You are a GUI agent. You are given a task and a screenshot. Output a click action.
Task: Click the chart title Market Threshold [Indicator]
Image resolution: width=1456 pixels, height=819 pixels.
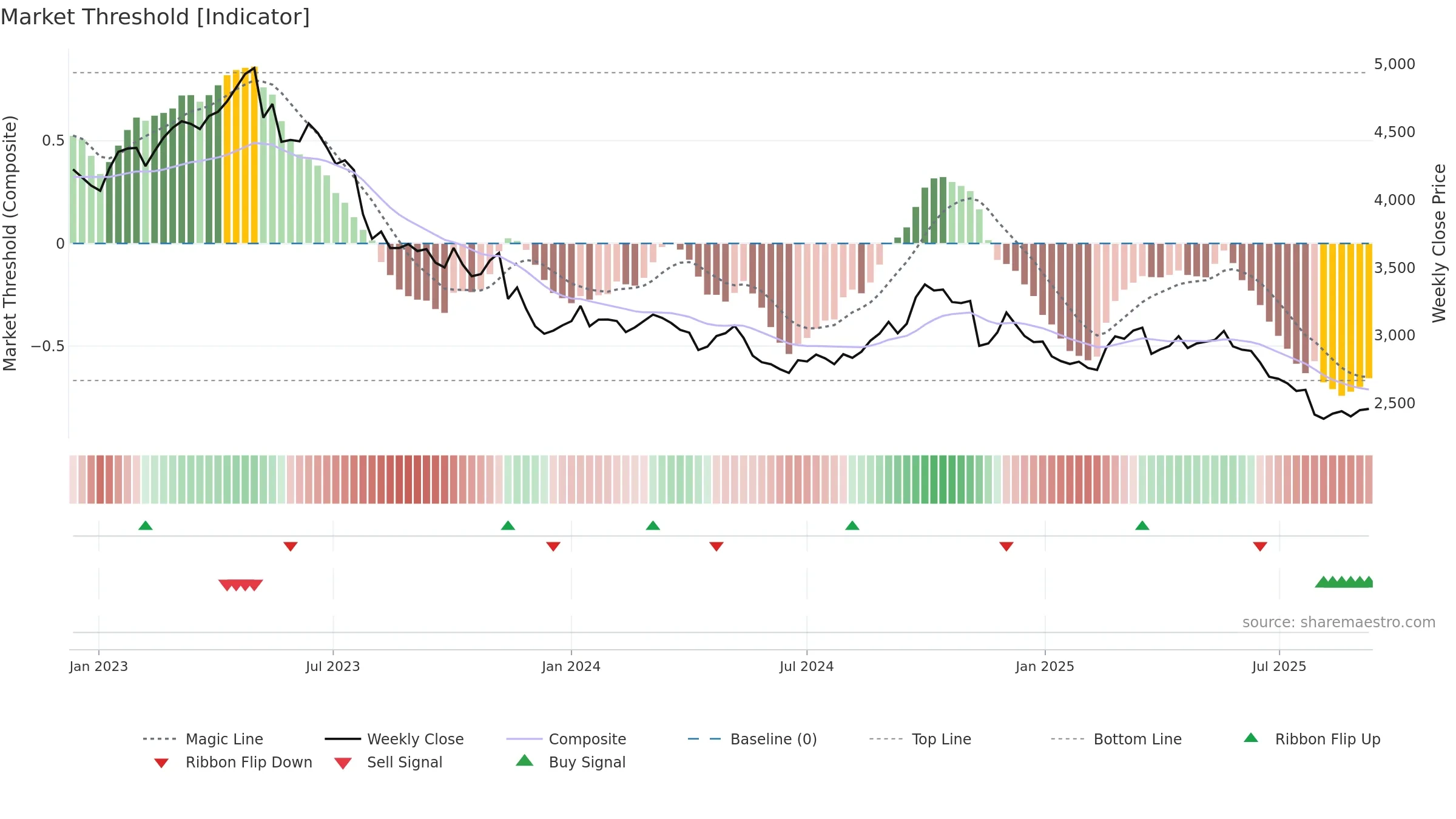pos(155,17)
